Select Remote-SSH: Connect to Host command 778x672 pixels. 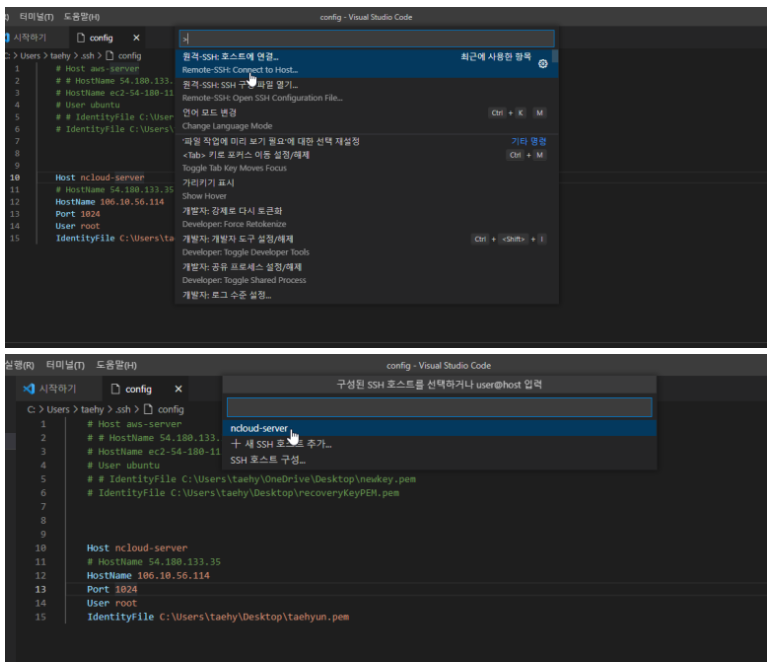click(367, 63)
